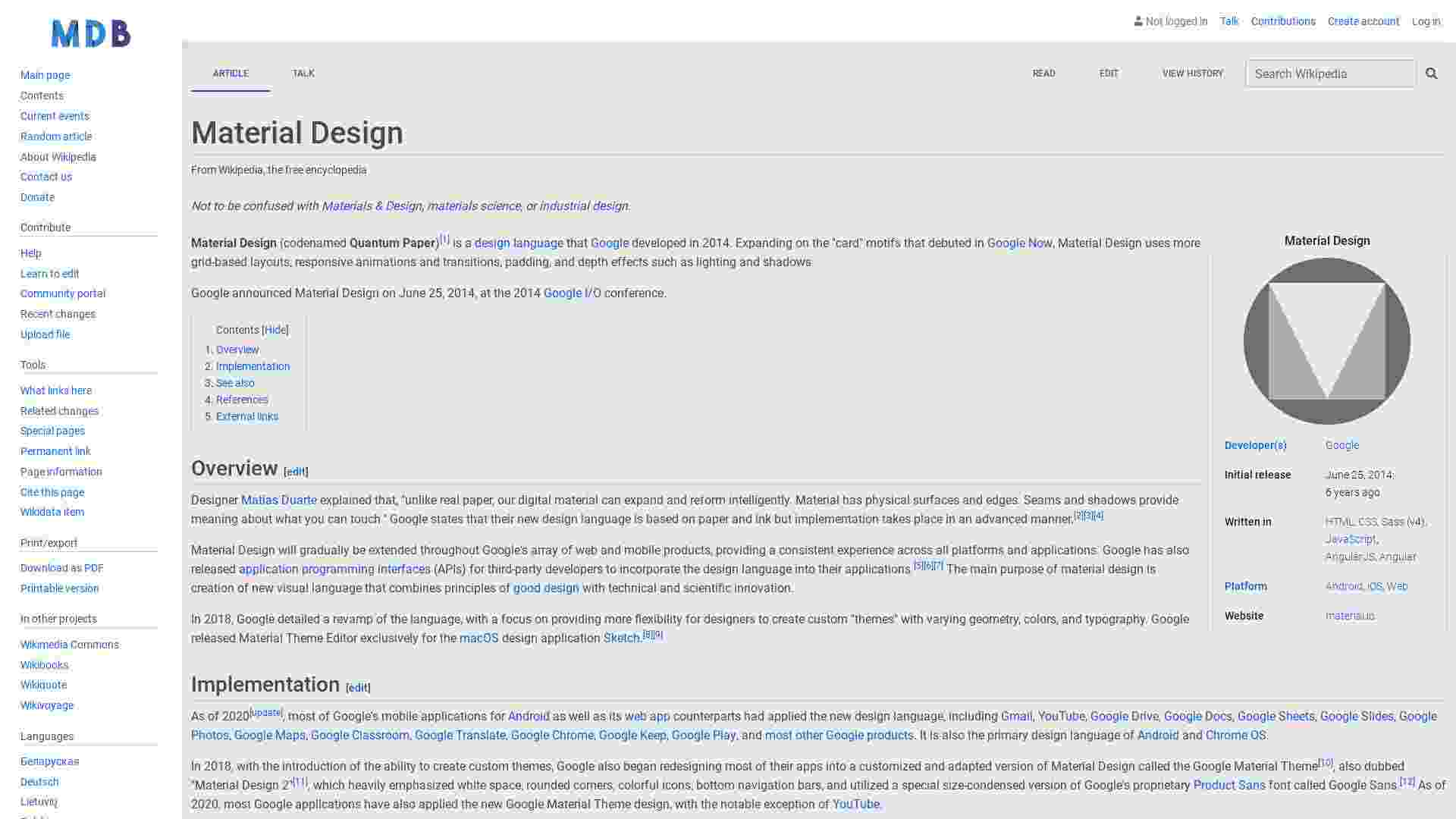Open Permanent link
The image size is (1456, 819).
55,451
